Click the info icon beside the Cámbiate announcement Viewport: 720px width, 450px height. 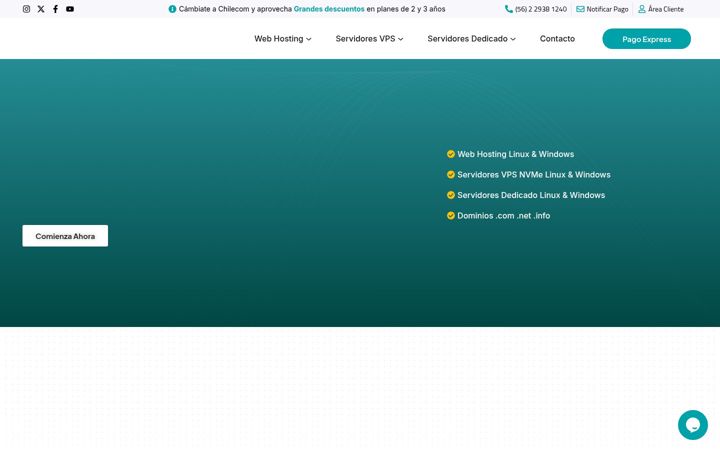(172, 9)
